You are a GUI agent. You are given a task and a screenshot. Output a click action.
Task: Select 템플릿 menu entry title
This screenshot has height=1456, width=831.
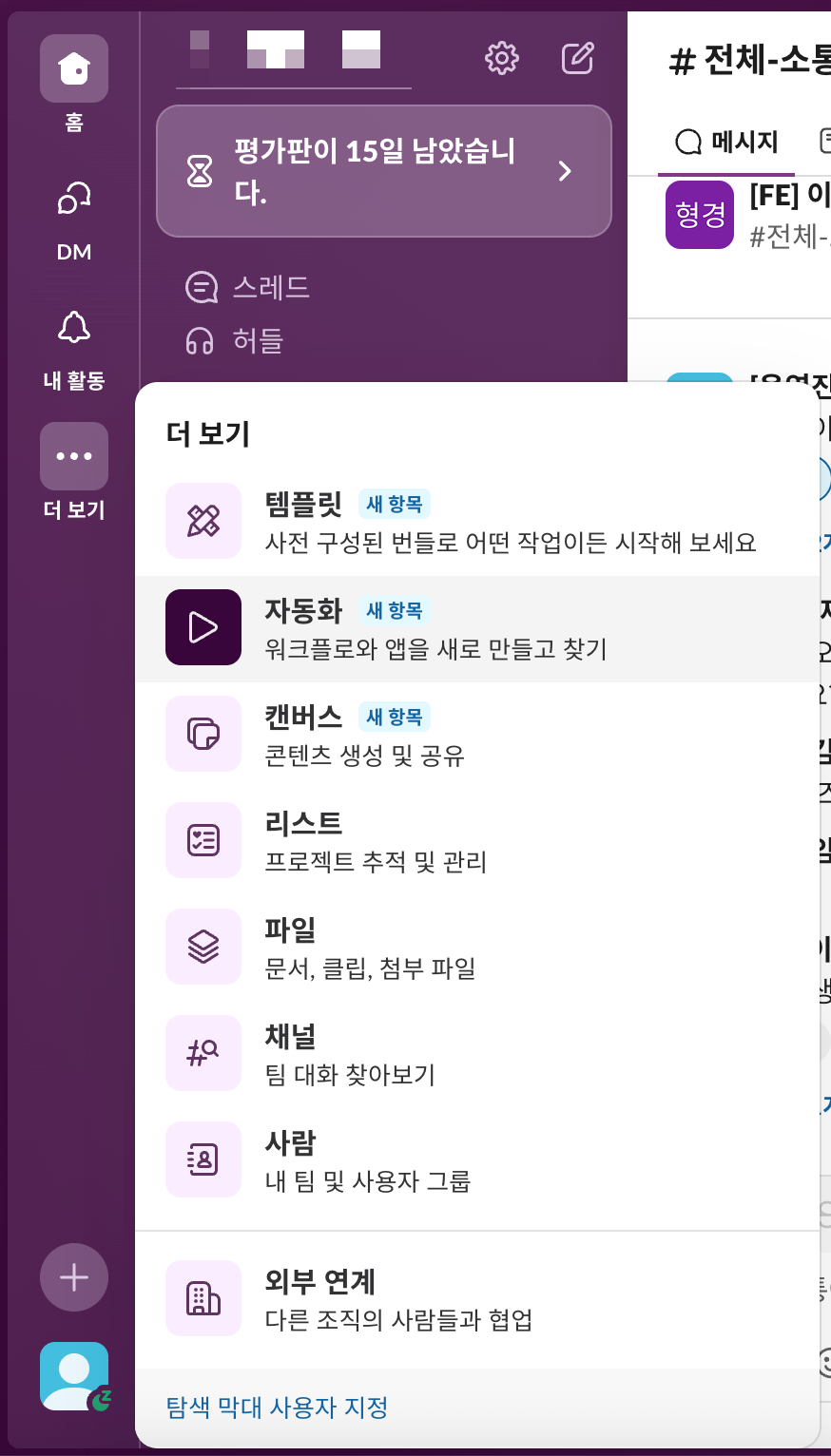pos(303,504)
